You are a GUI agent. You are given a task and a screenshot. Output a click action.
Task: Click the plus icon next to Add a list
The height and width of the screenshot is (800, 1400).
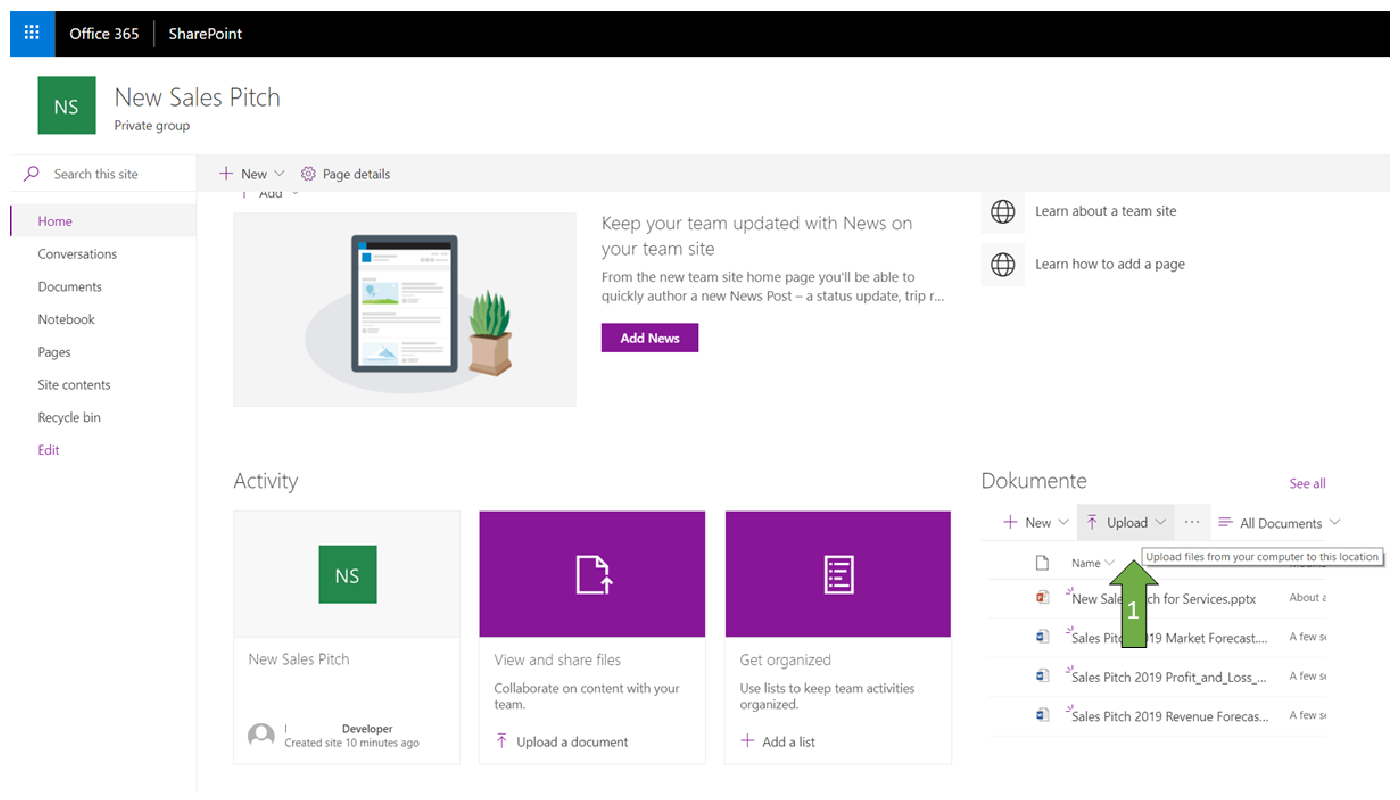point(747,741)
